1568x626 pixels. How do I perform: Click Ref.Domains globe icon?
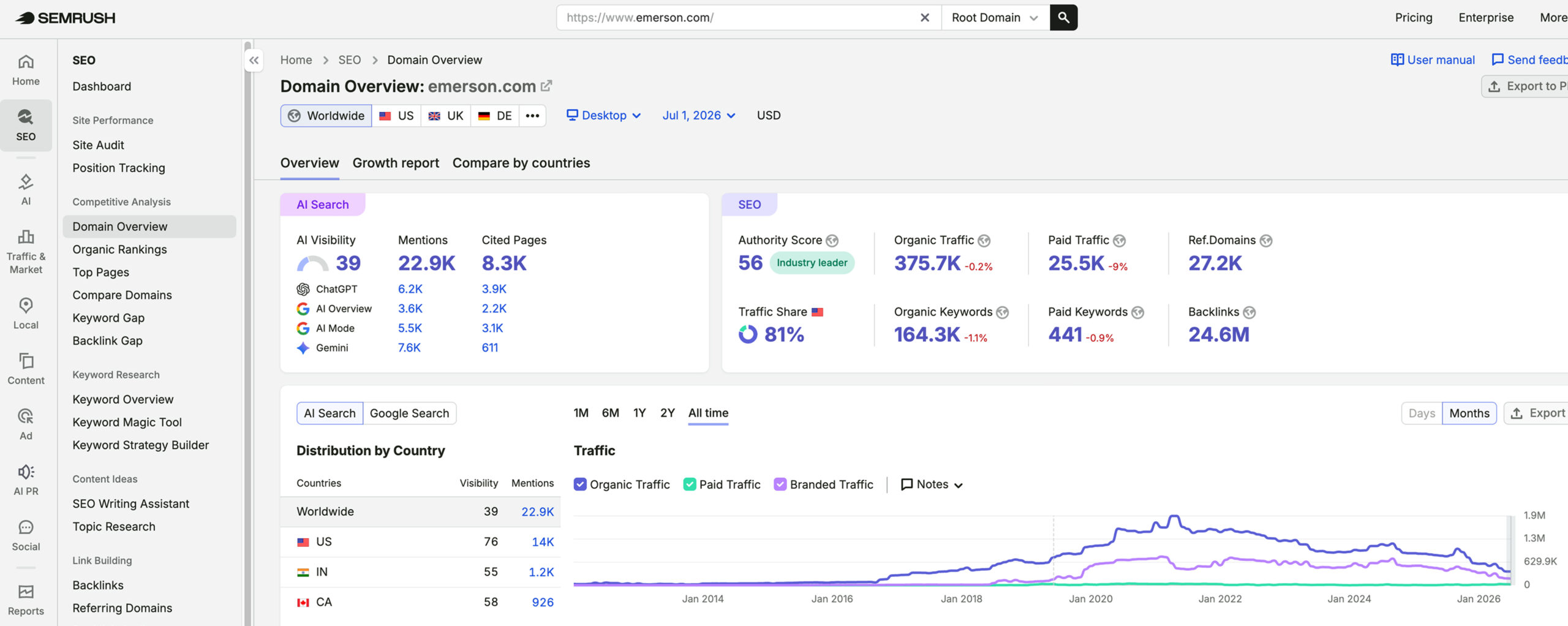pos(1266,241)
